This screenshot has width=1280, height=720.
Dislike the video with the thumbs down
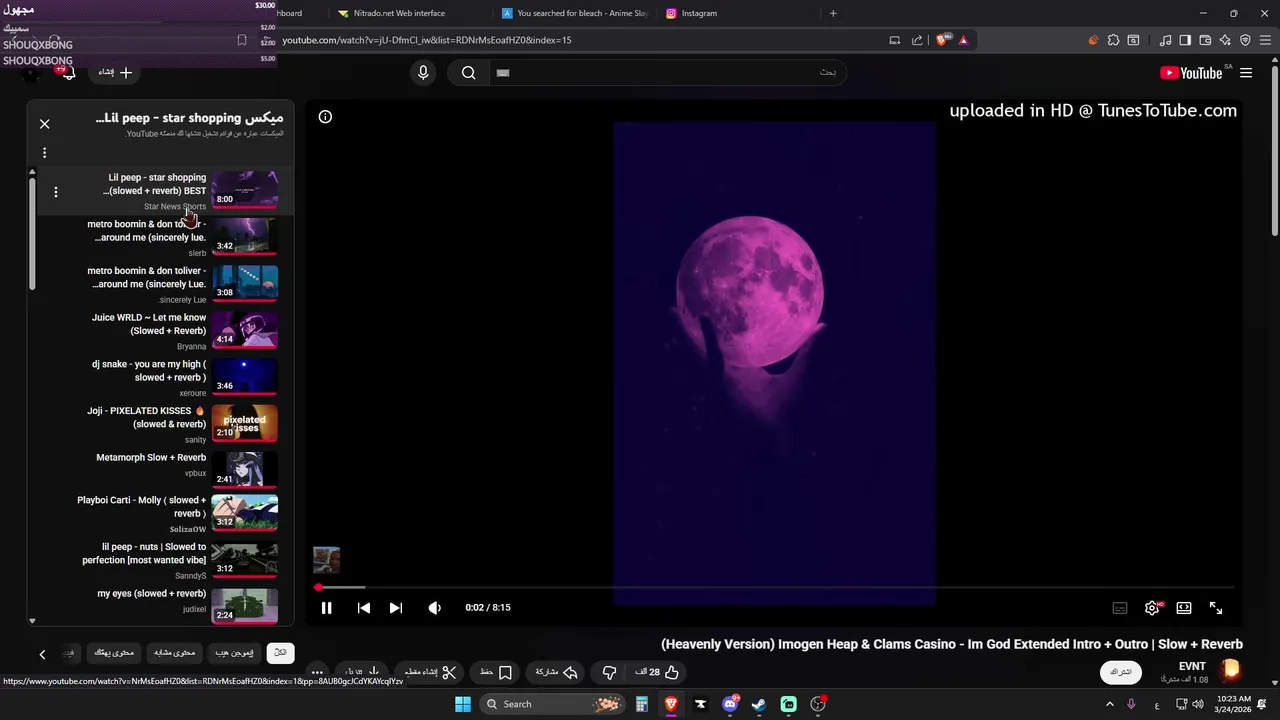[609, 673]
